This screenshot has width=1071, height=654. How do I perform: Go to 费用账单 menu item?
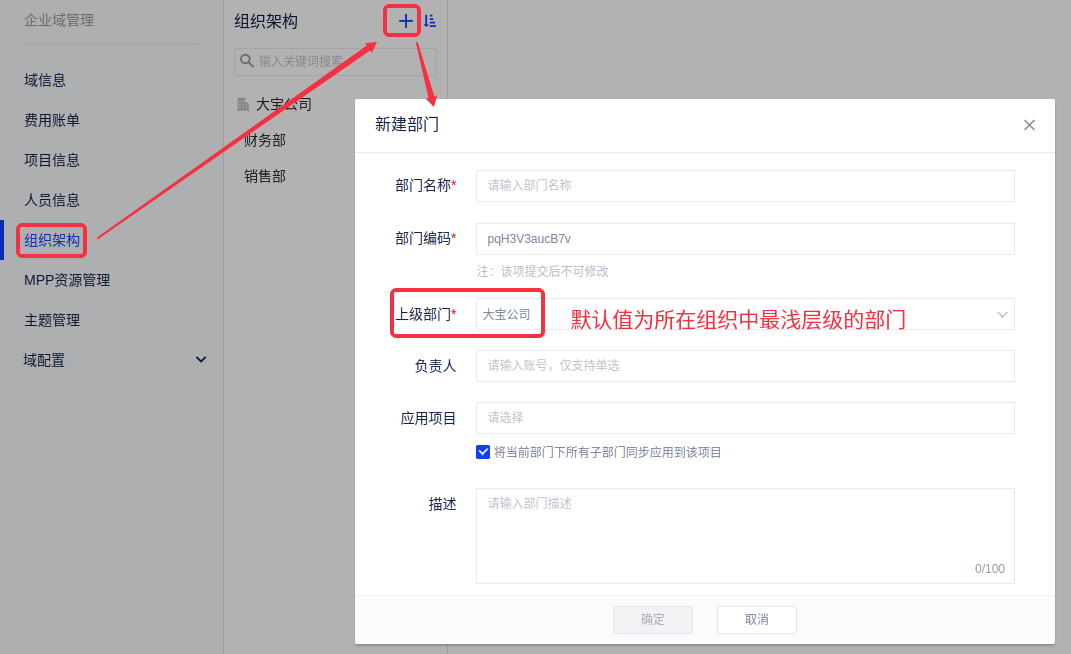point(52,120)
